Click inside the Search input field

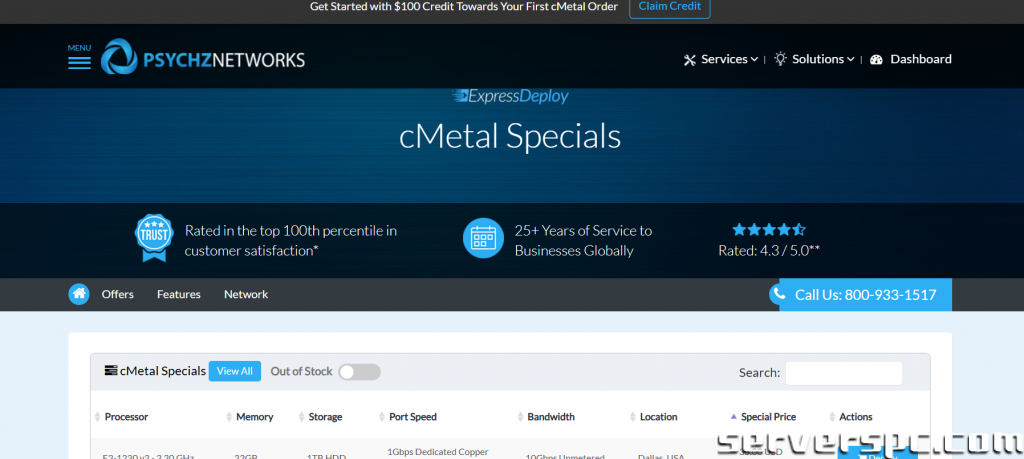pyautogui.click(x=843, y=373)
